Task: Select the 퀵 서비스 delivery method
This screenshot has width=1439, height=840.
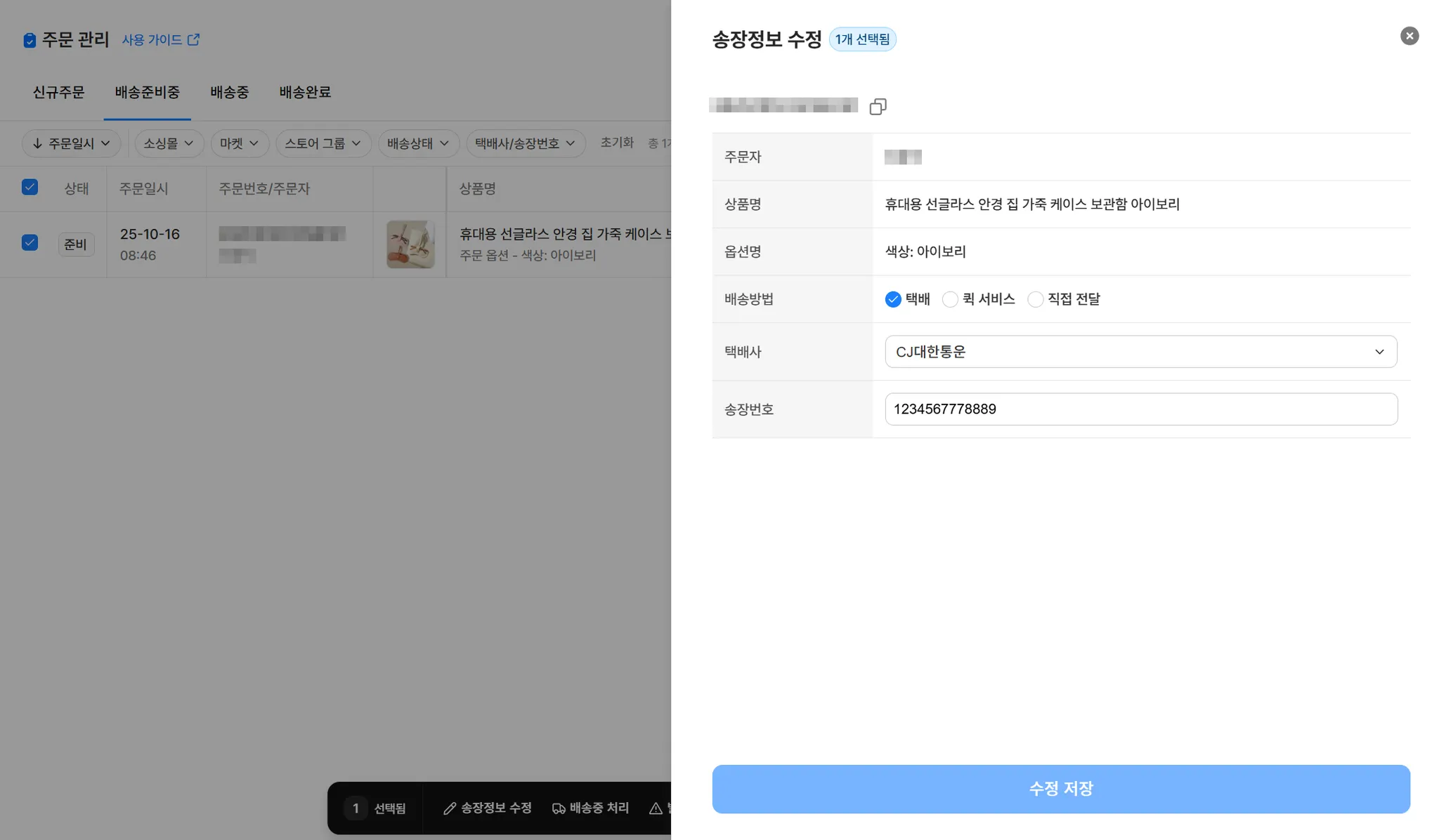Action: (x=950, y=299)
